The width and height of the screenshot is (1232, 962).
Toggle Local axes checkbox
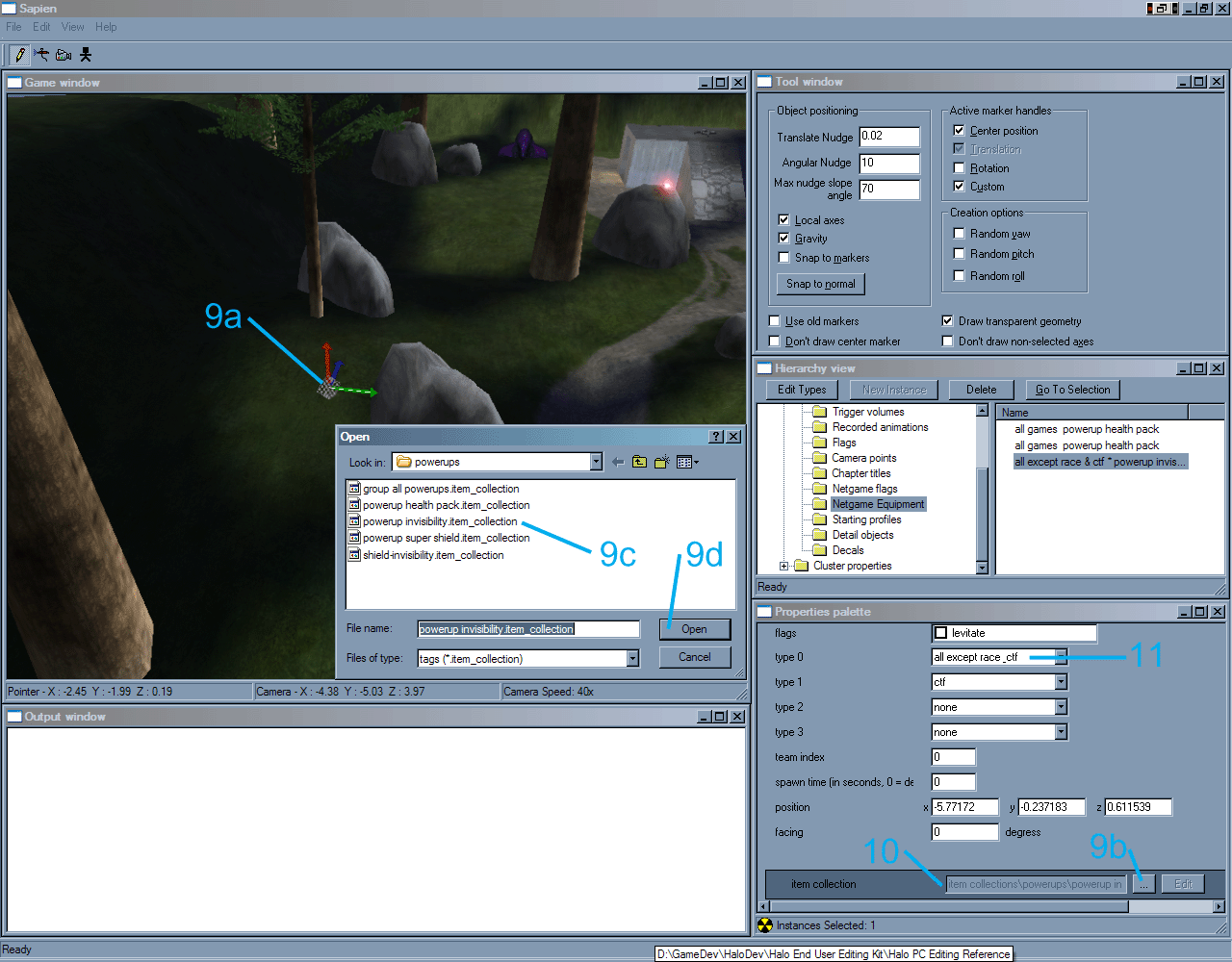coord(783,219)
